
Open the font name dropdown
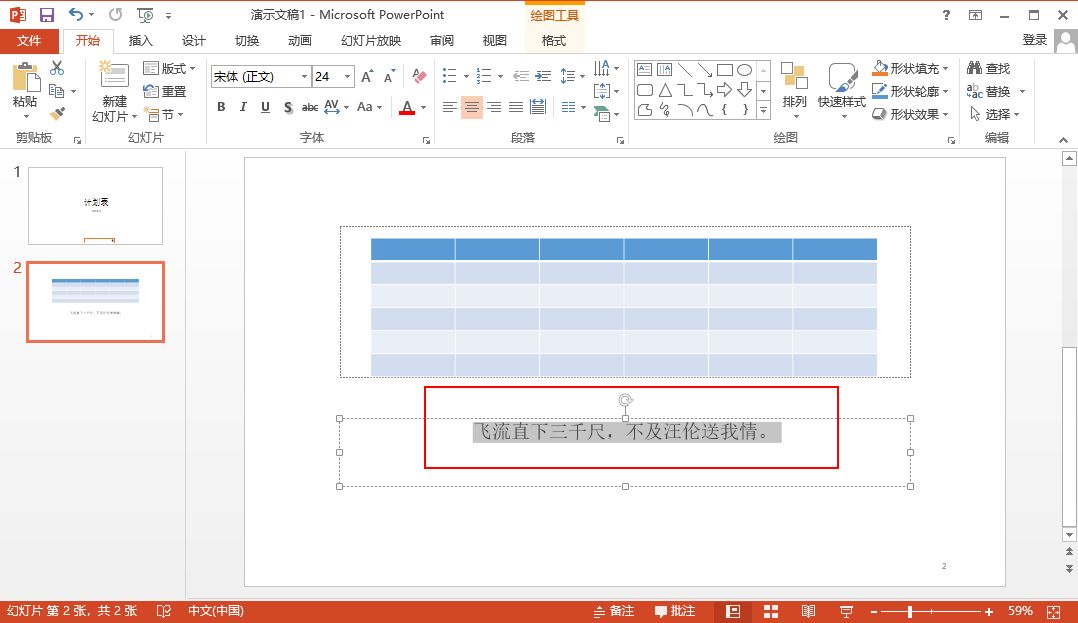303,77
